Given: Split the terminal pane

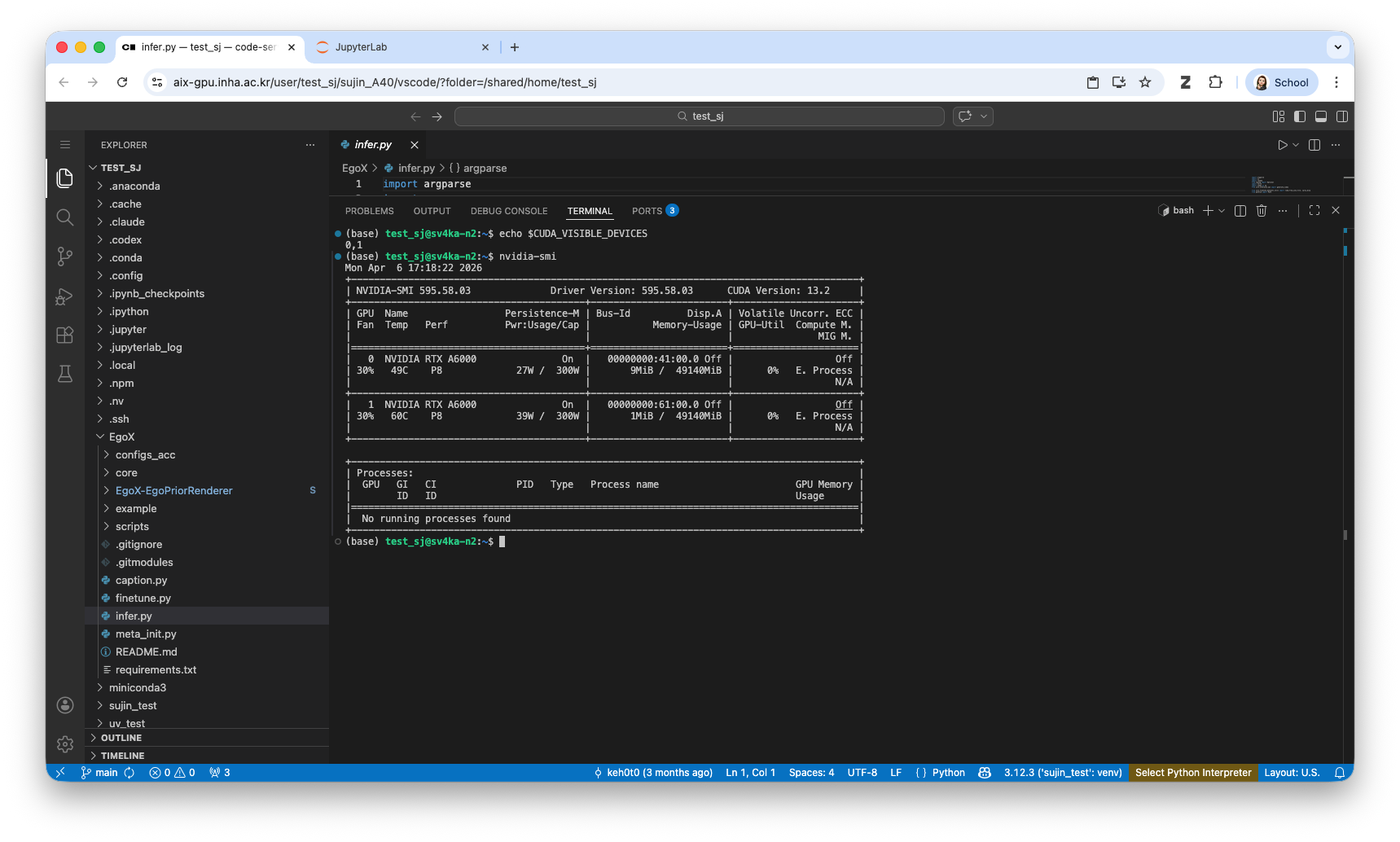Looking at the screenshot, I should tap(1240, 210).
